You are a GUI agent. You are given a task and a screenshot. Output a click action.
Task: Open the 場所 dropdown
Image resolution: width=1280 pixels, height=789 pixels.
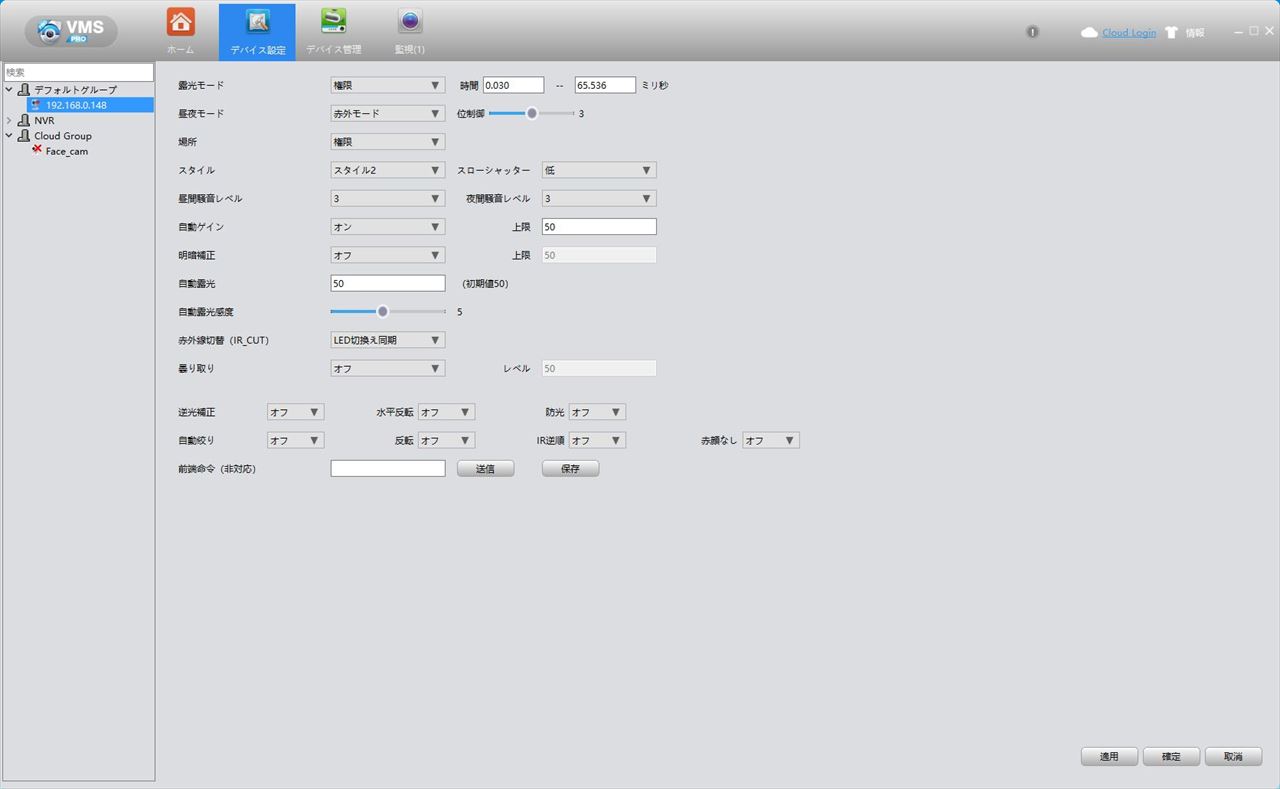(388, 142)
